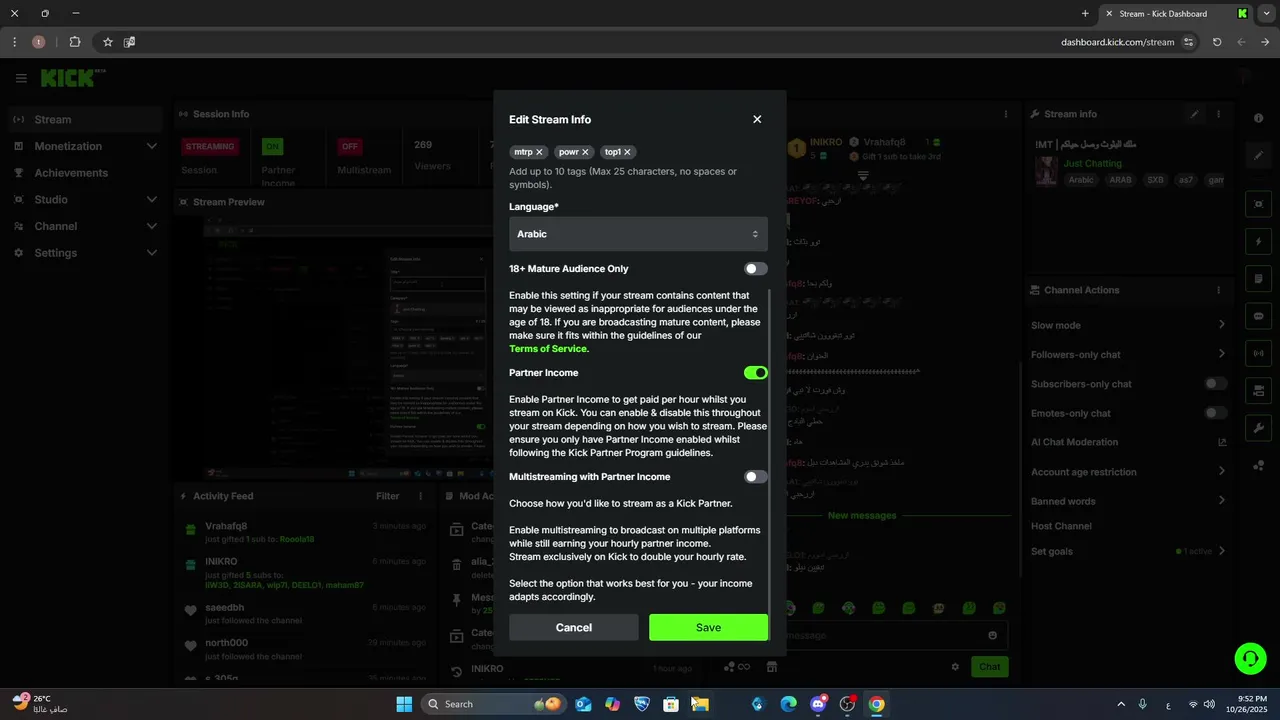
Task: Remove the top1 tag
Action: coord(628,152)
